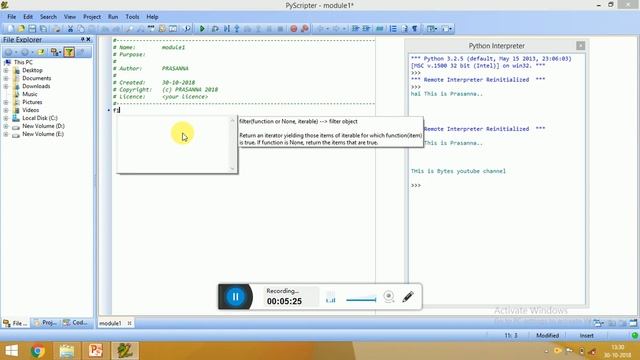Open Chrome from the taskbar
The image size is (640, 360).
pyautogui.click(x=38, y=351)
